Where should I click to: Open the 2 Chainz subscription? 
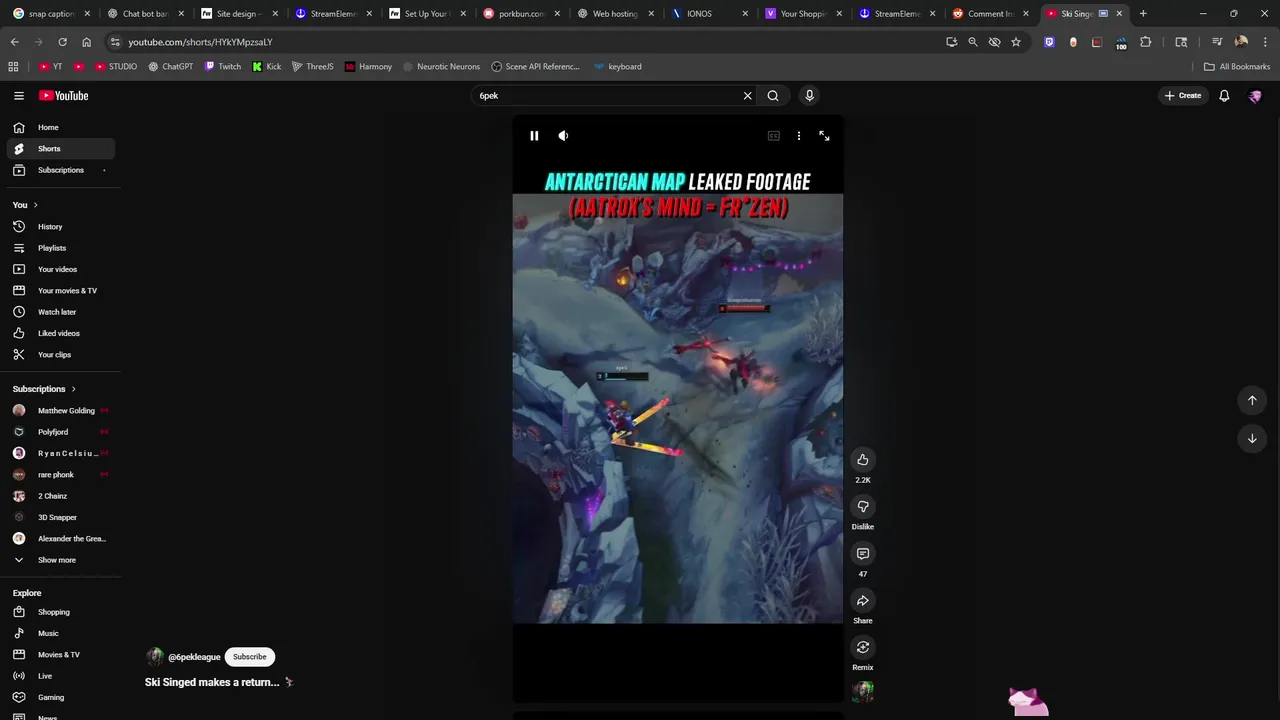pyautogui.click(x=60, y=496)
